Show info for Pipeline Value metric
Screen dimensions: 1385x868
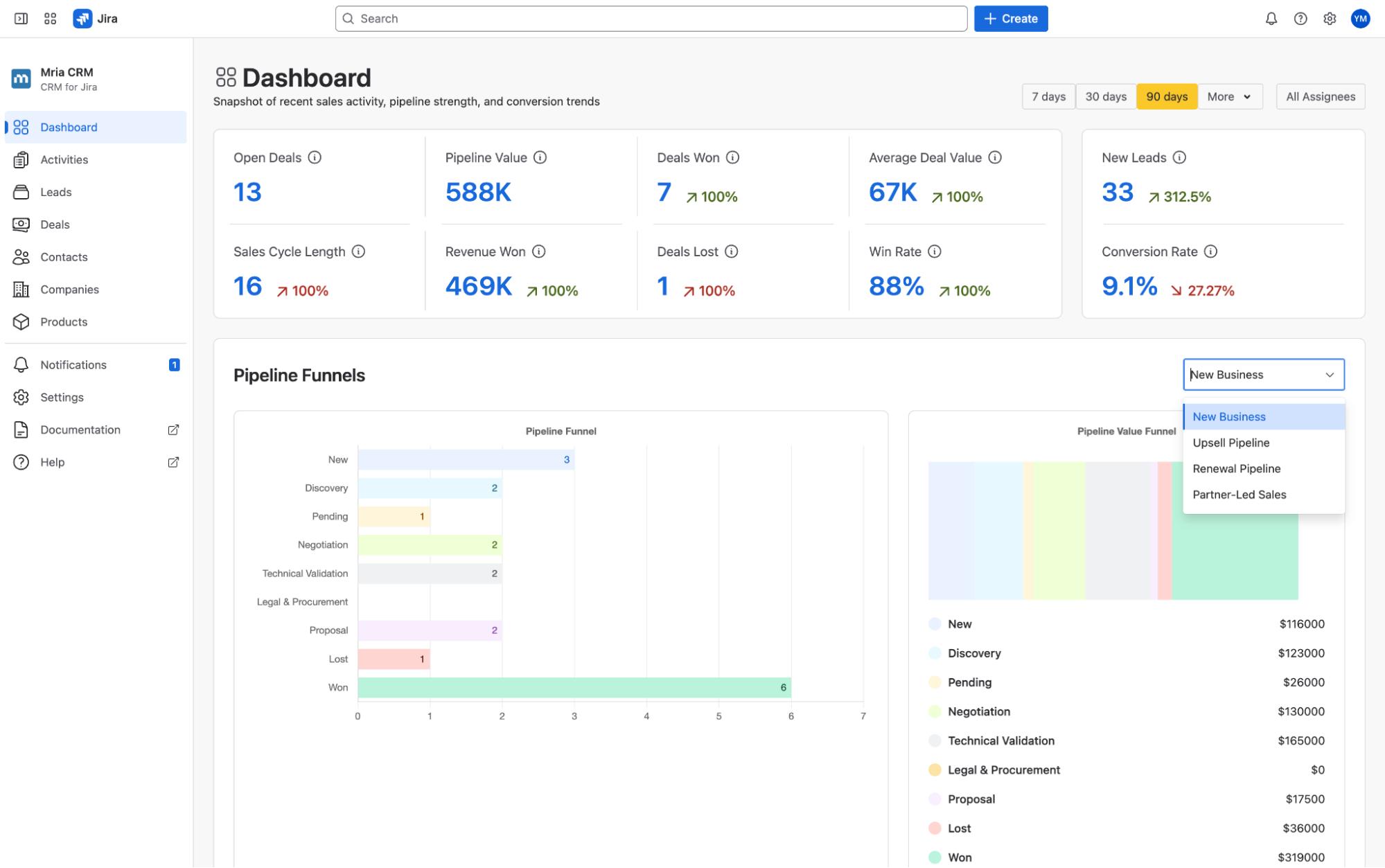540,157
